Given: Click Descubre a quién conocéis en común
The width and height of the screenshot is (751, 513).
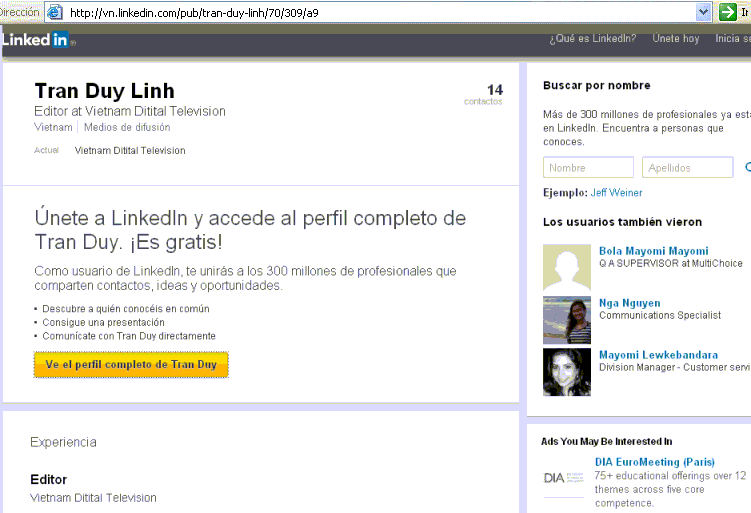Looking at the screenshot, I should (125, 308).
